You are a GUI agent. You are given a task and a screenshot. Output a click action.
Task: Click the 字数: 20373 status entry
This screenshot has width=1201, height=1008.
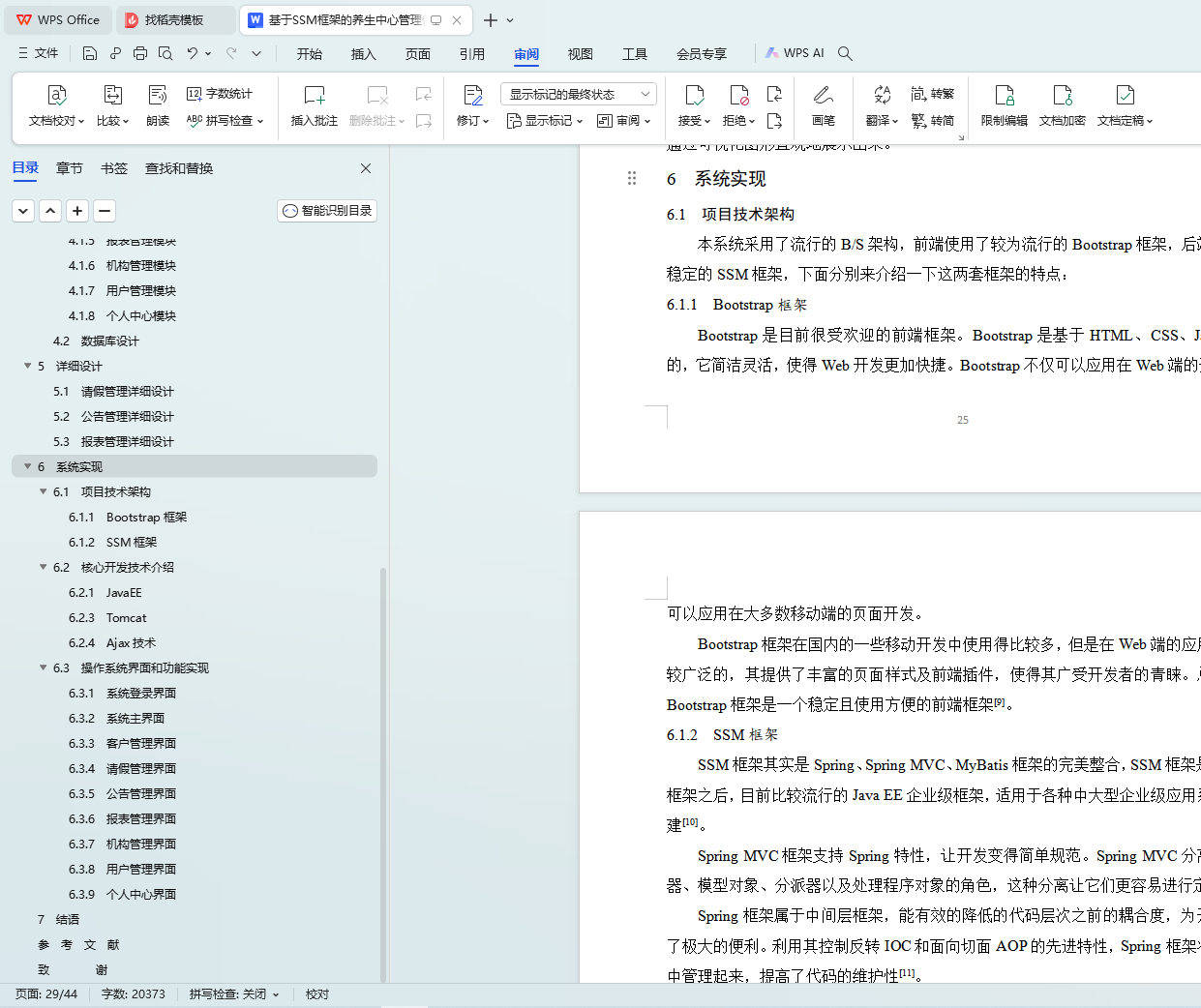[x=134, y=994]
